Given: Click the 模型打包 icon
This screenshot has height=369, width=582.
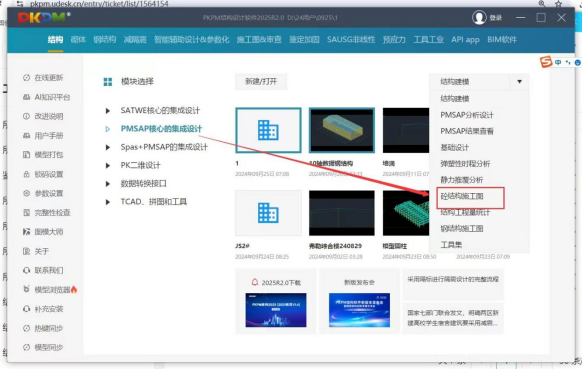Looking at the screenshot, I should [26, 154].
